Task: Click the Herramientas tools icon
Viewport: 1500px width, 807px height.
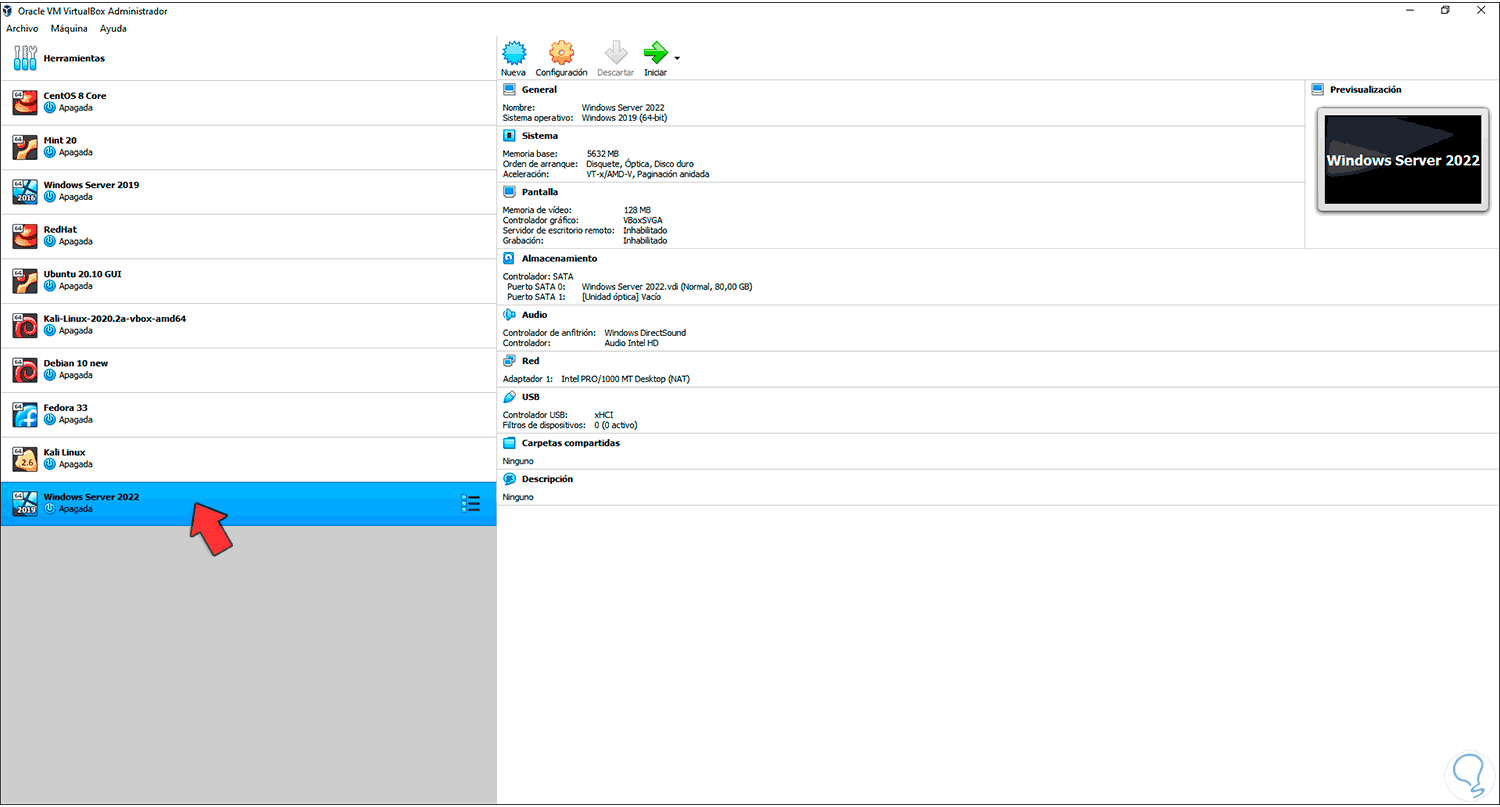Action: (x=25, y=58)
